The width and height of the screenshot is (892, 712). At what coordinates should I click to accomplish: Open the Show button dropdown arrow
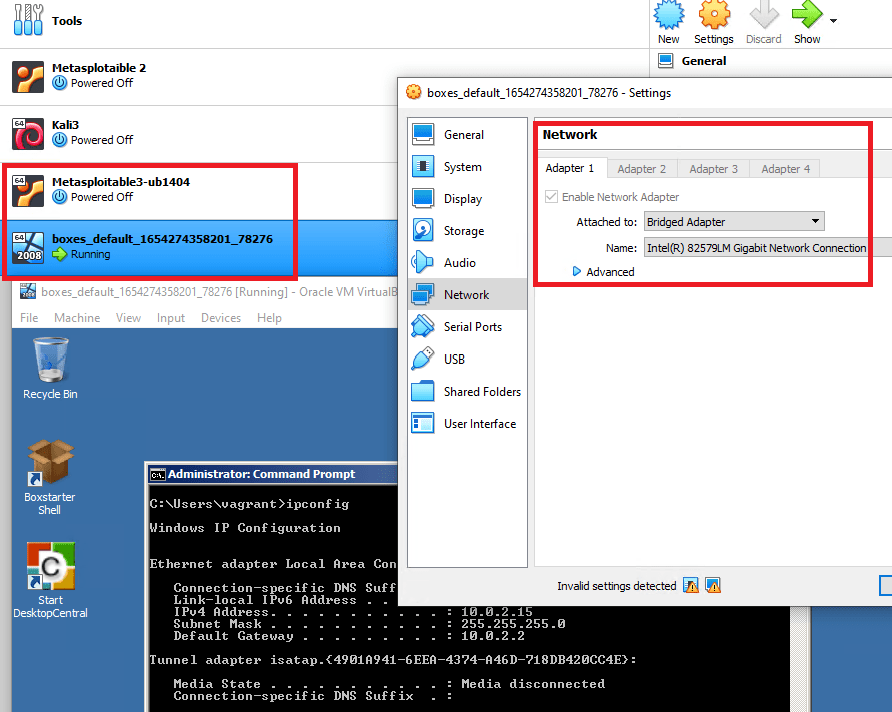point(833,21)
